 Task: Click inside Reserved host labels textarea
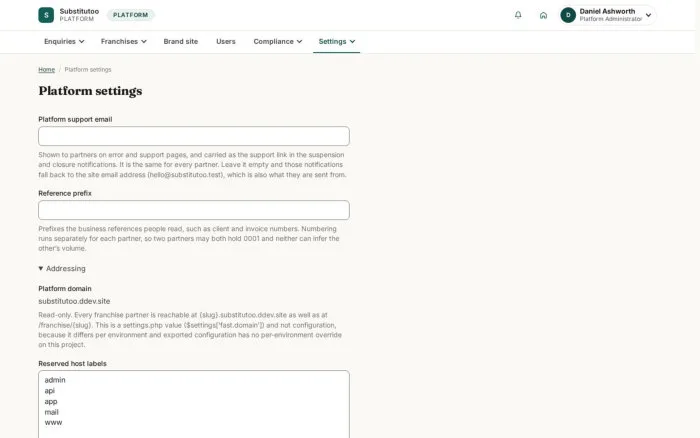pyautogui.click(x=194, y=404)
